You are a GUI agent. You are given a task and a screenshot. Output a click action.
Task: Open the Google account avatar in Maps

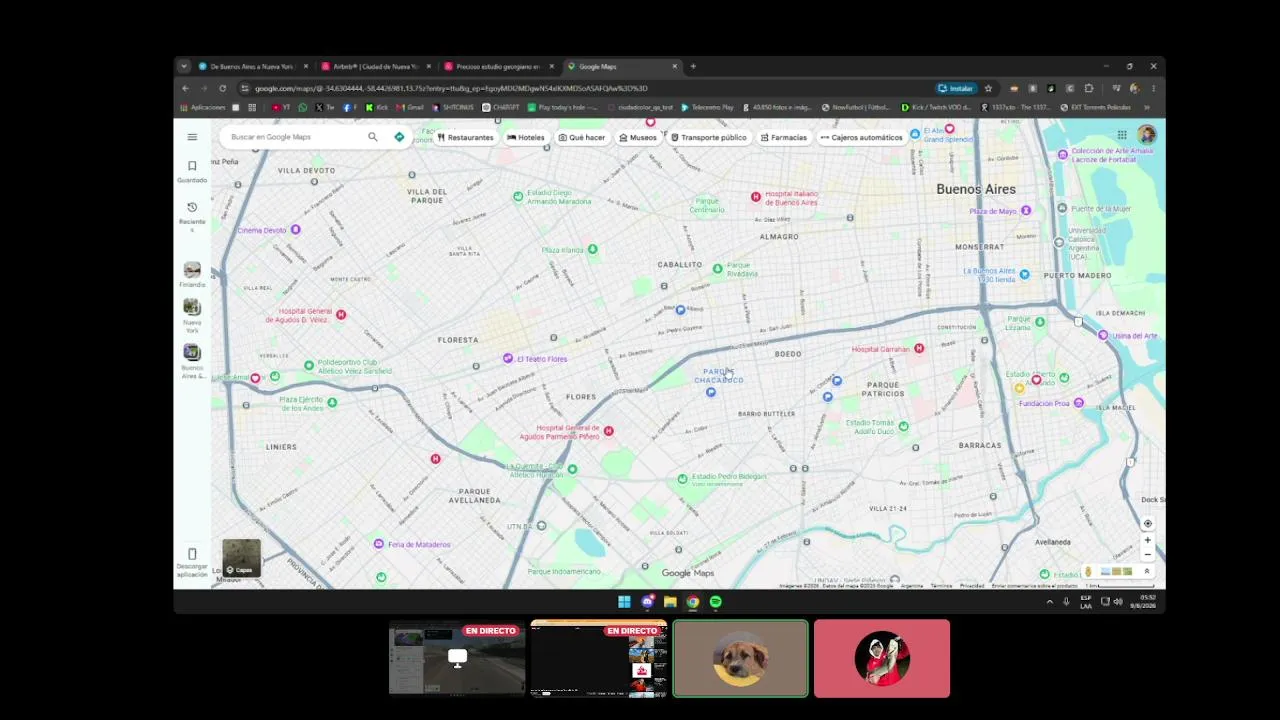1146,135
